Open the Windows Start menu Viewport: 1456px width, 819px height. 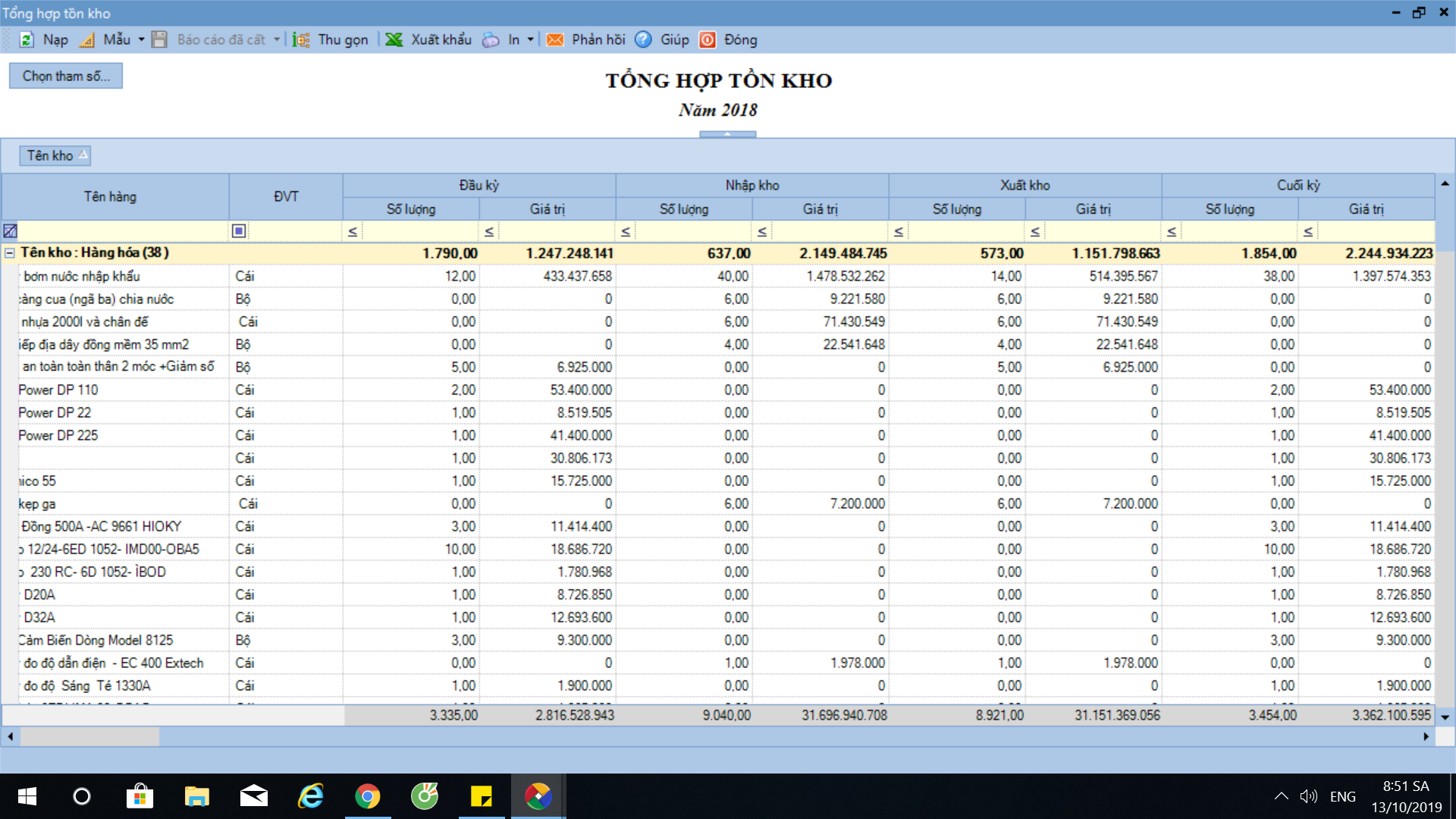click(x=27, y=796)
